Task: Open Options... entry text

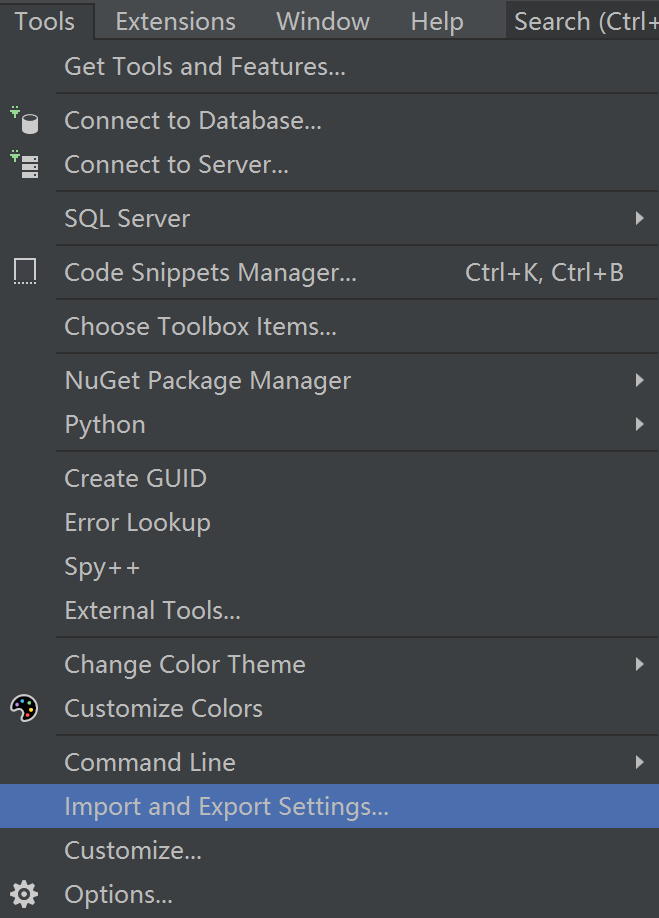Action: point(118,895)
